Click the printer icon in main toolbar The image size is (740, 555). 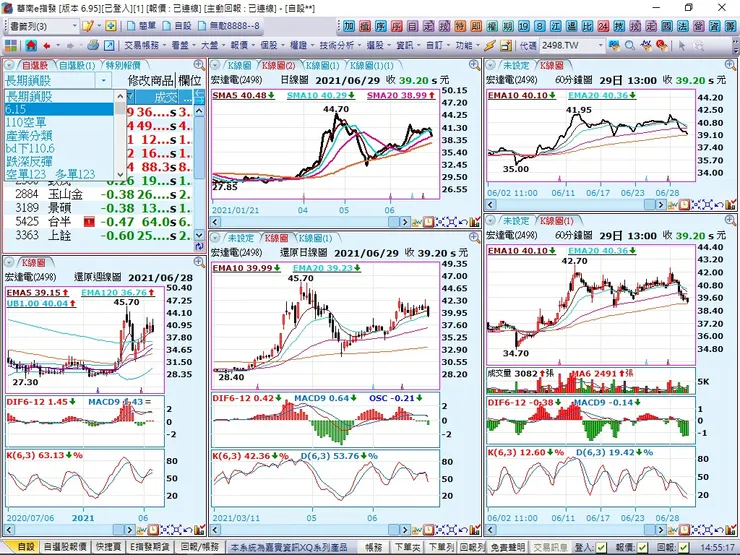tap(93, 45)
